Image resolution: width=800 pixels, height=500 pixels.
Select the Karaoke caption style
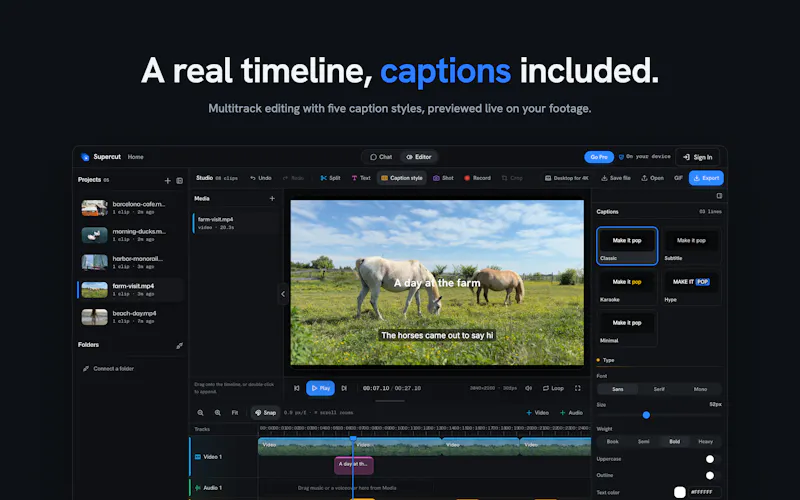[627, 287]
